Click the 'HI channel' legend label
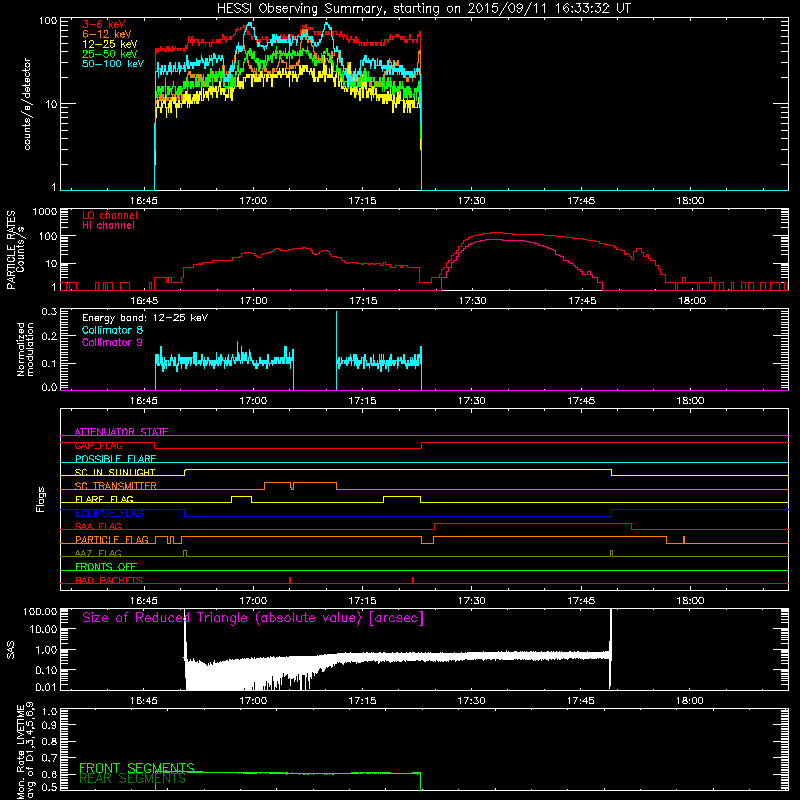The height and width of the screenshot is (800, 800). pyautogui.click(x=108, y=225)
